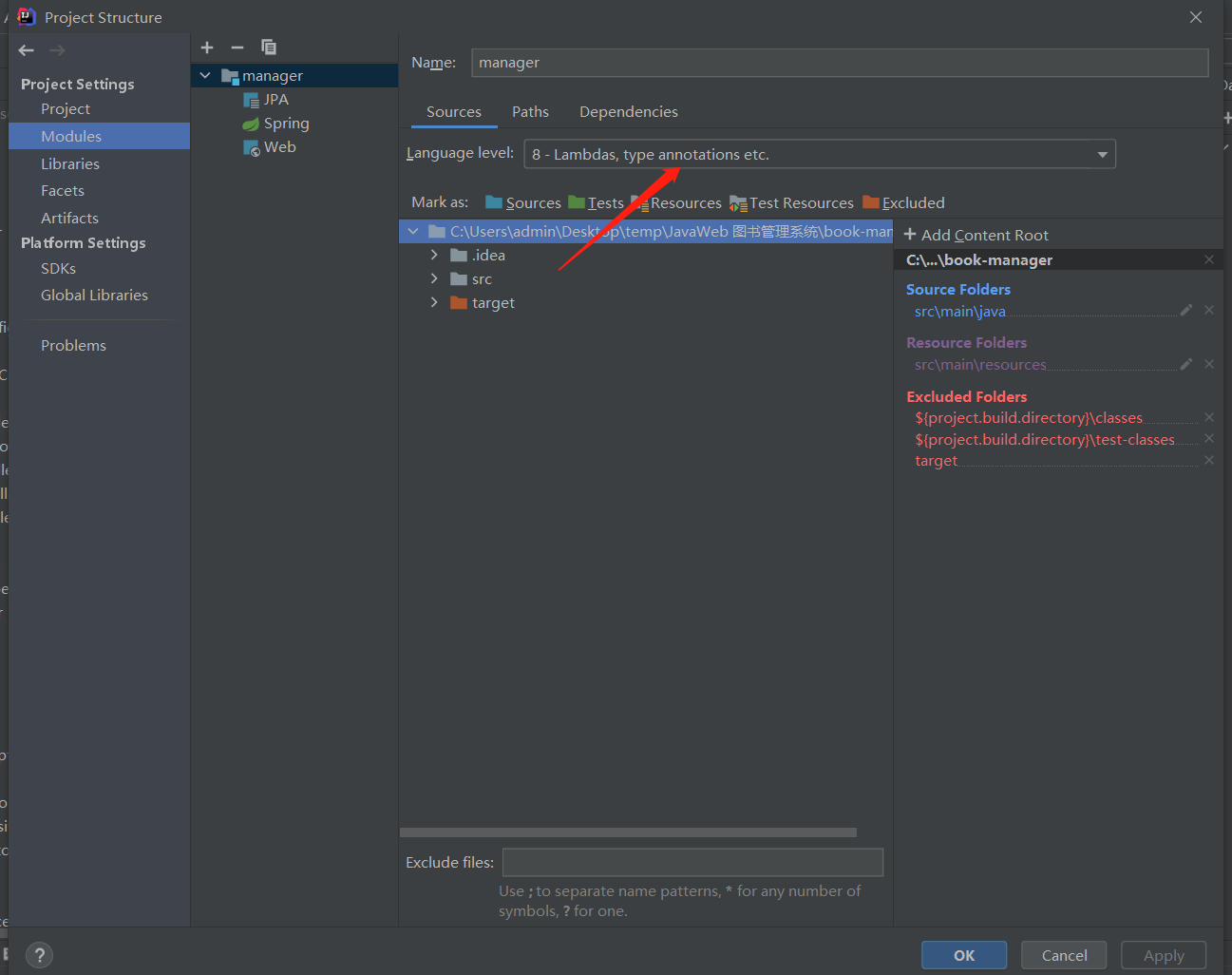Click the Exclude files input field
Screen dimensions: 1232x975
[x=692, y=863]
